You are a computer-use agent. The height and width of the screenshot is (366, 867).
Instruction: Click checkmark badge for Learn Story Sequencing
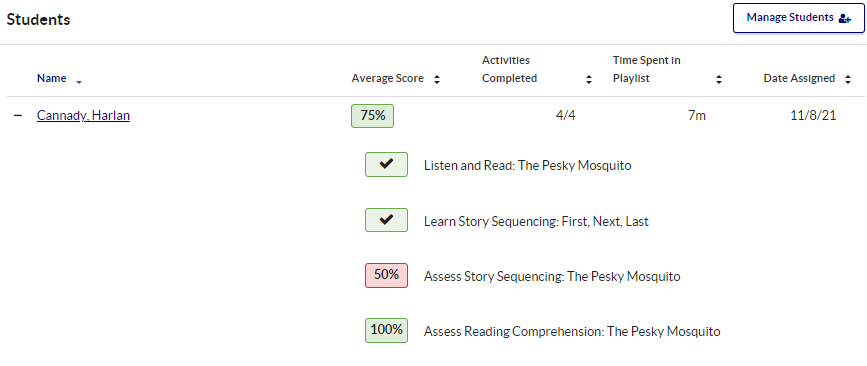[387, 220]
